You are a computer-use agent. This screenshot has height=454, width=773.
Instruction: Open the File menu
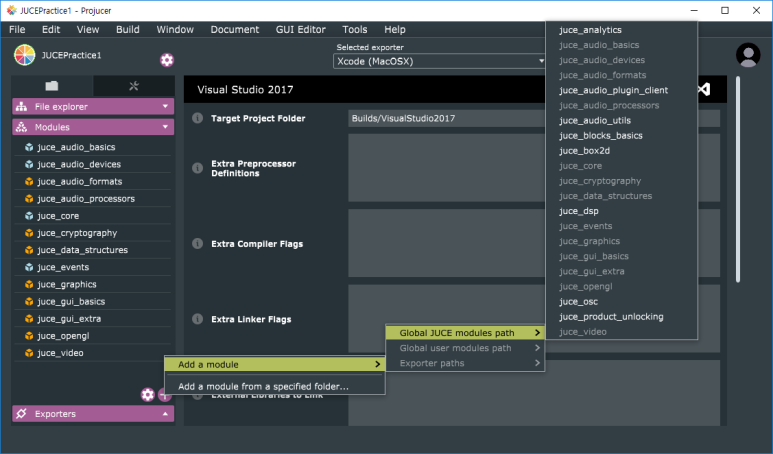tap(17, 30)
